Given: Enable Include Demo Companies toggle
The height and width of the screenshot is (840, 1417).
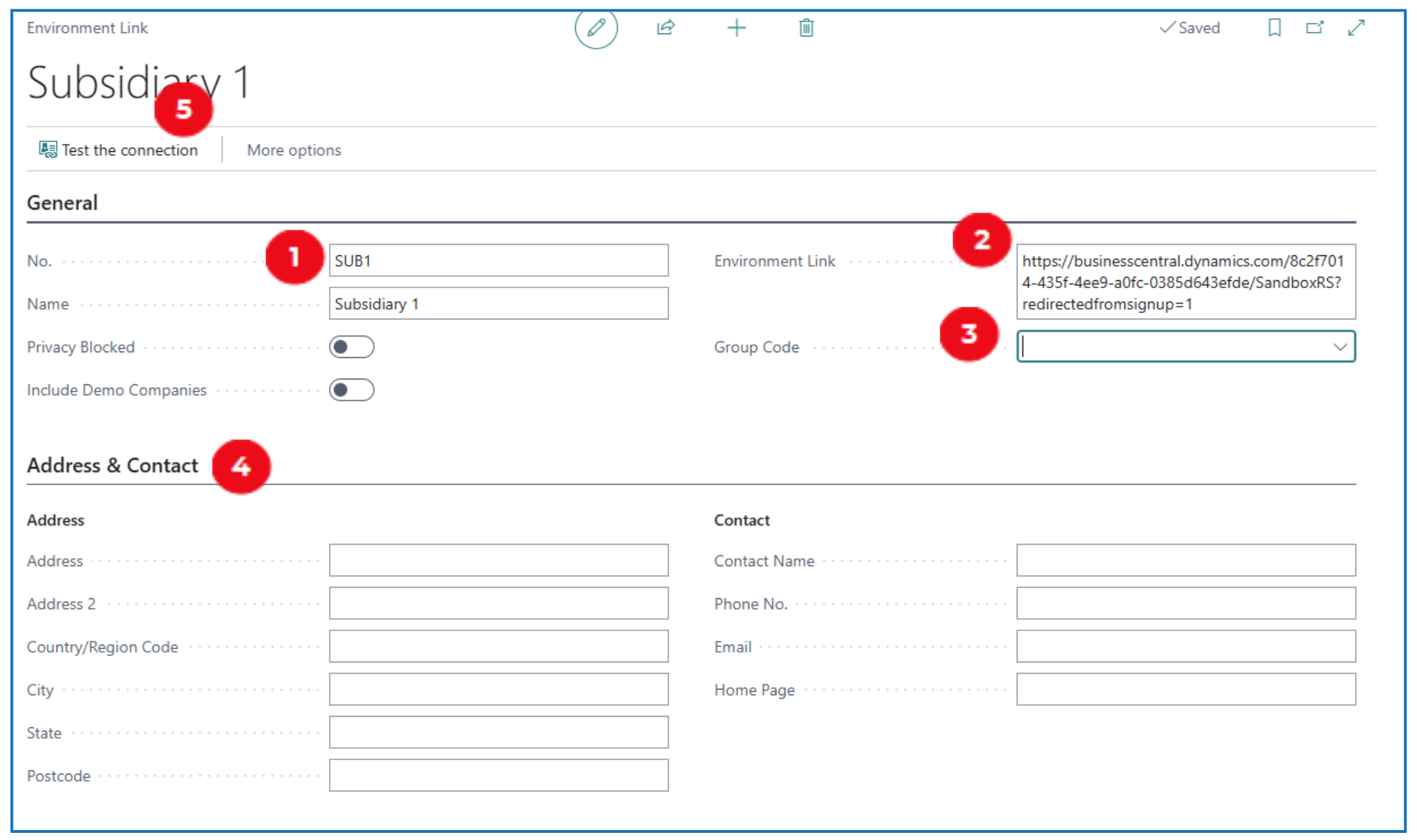Looking at the screenshot, I should pos(351,390).
